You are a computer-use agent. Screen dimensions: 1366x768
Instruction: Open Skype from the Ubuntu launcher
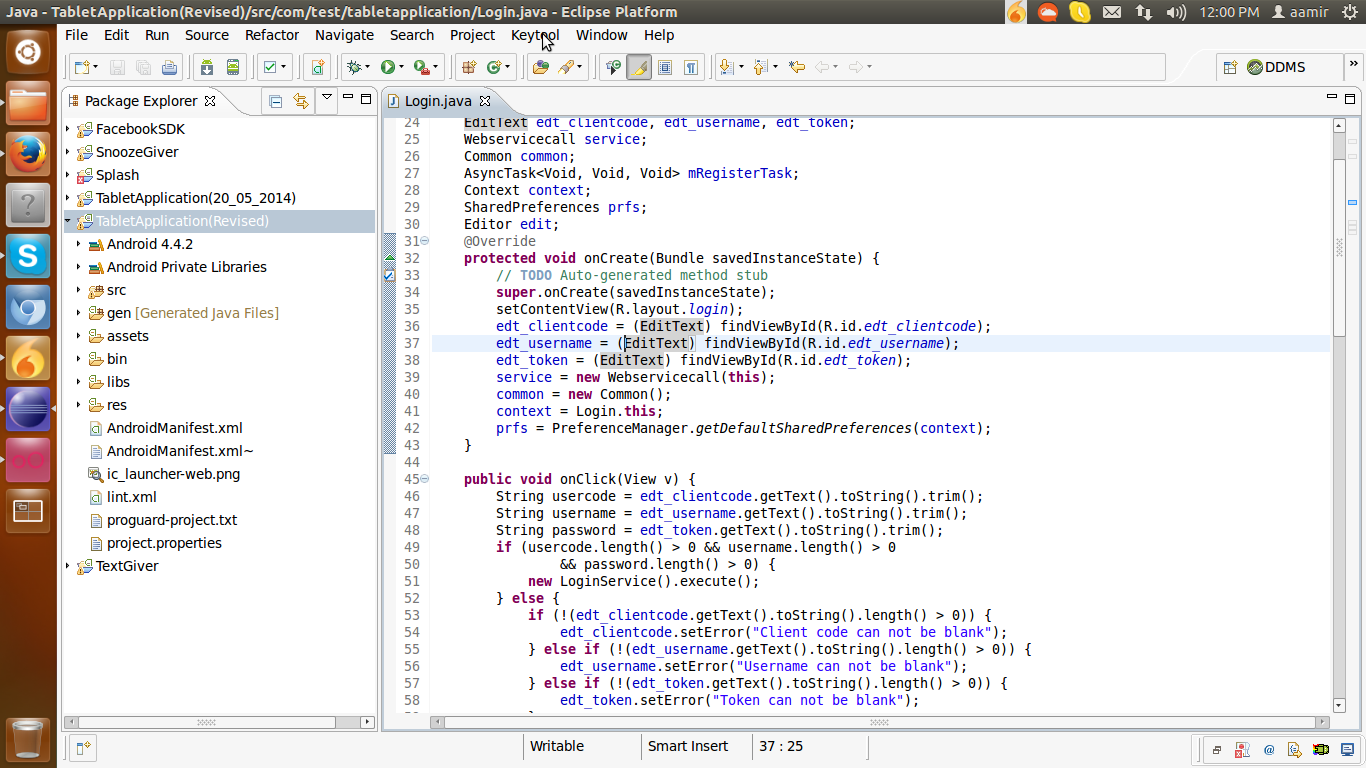28,257
